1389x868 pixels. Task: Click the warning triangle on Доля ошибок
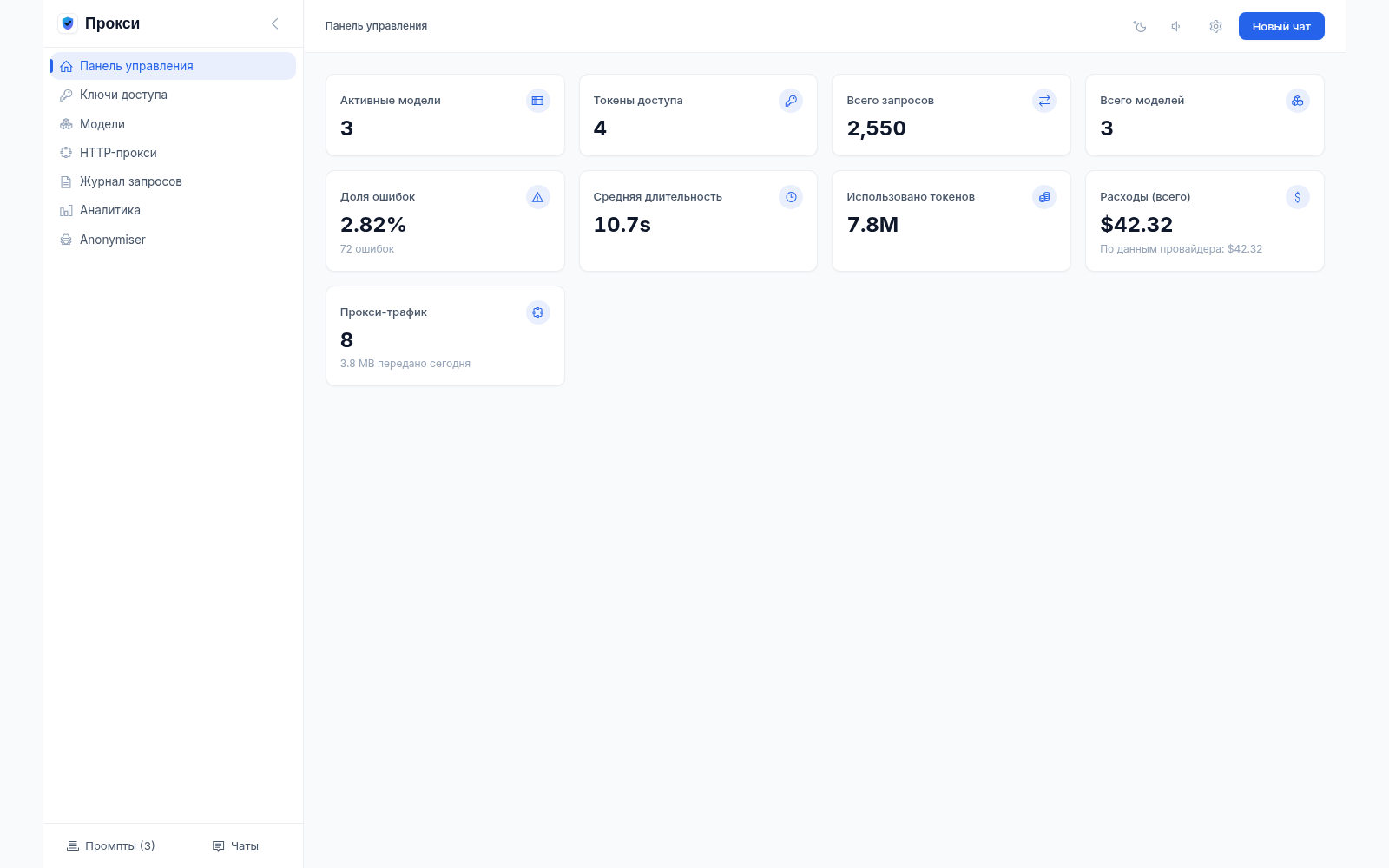(538, 197)
